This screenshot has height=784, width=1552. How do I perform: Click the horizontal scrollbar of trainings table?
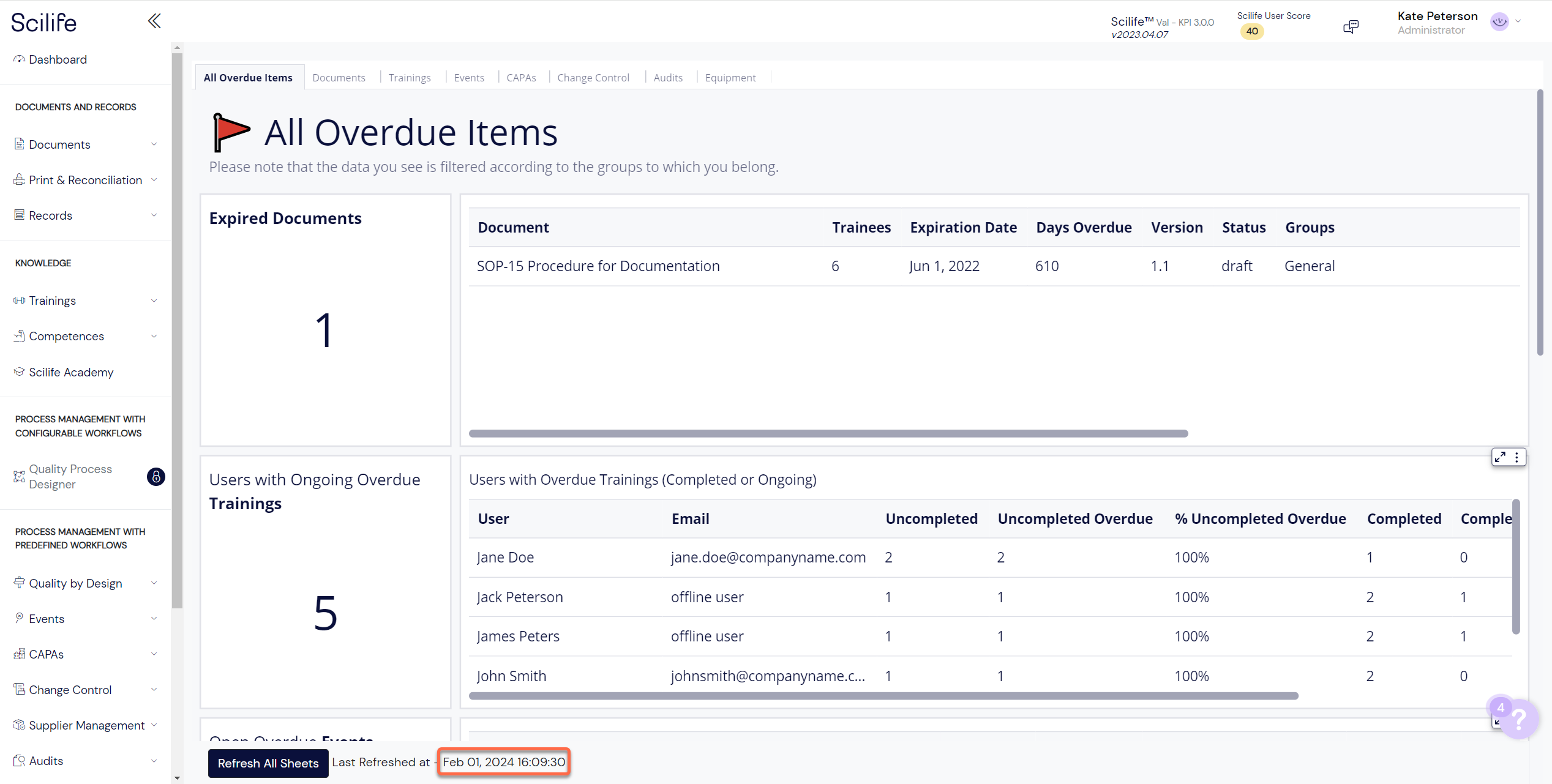[x=883, y=696]
